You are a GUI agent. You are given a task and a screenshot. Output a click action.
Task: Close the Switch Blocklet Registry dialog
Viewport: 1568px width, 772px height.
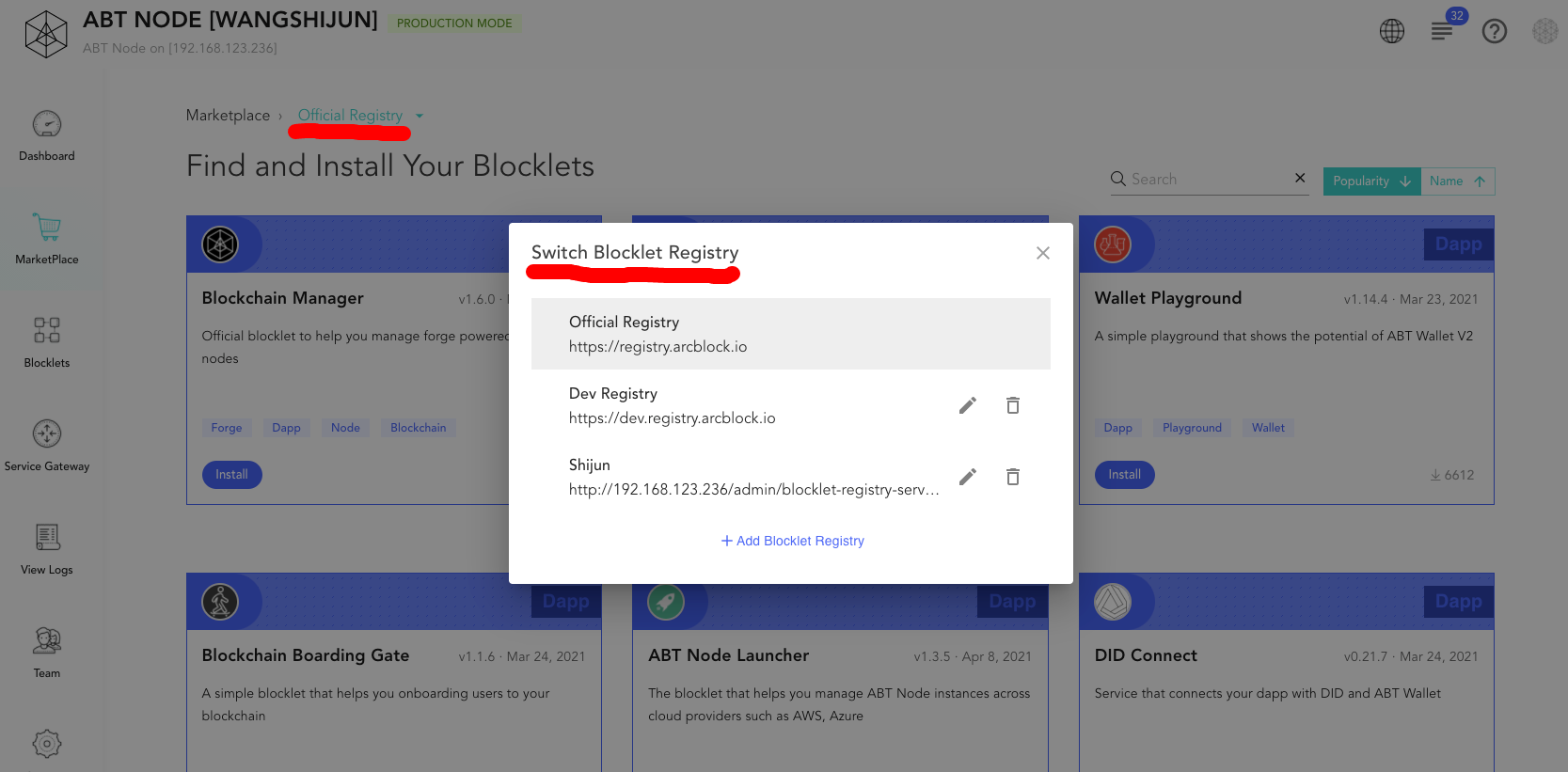pyautogui.click(x=1042, y=253)
